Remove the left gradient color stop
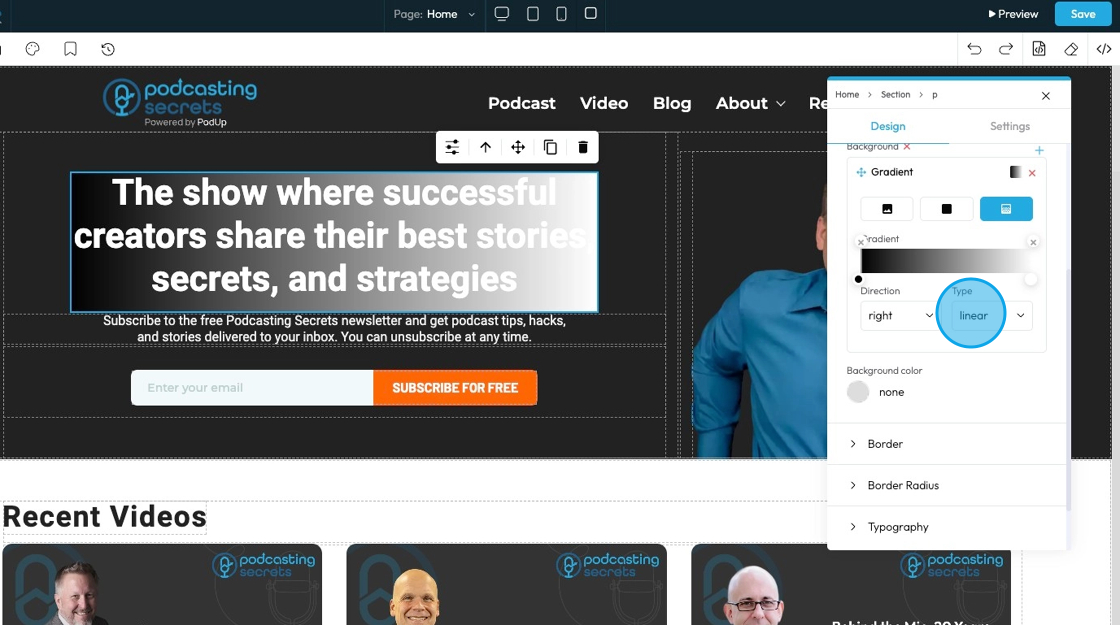 (861, 242)
